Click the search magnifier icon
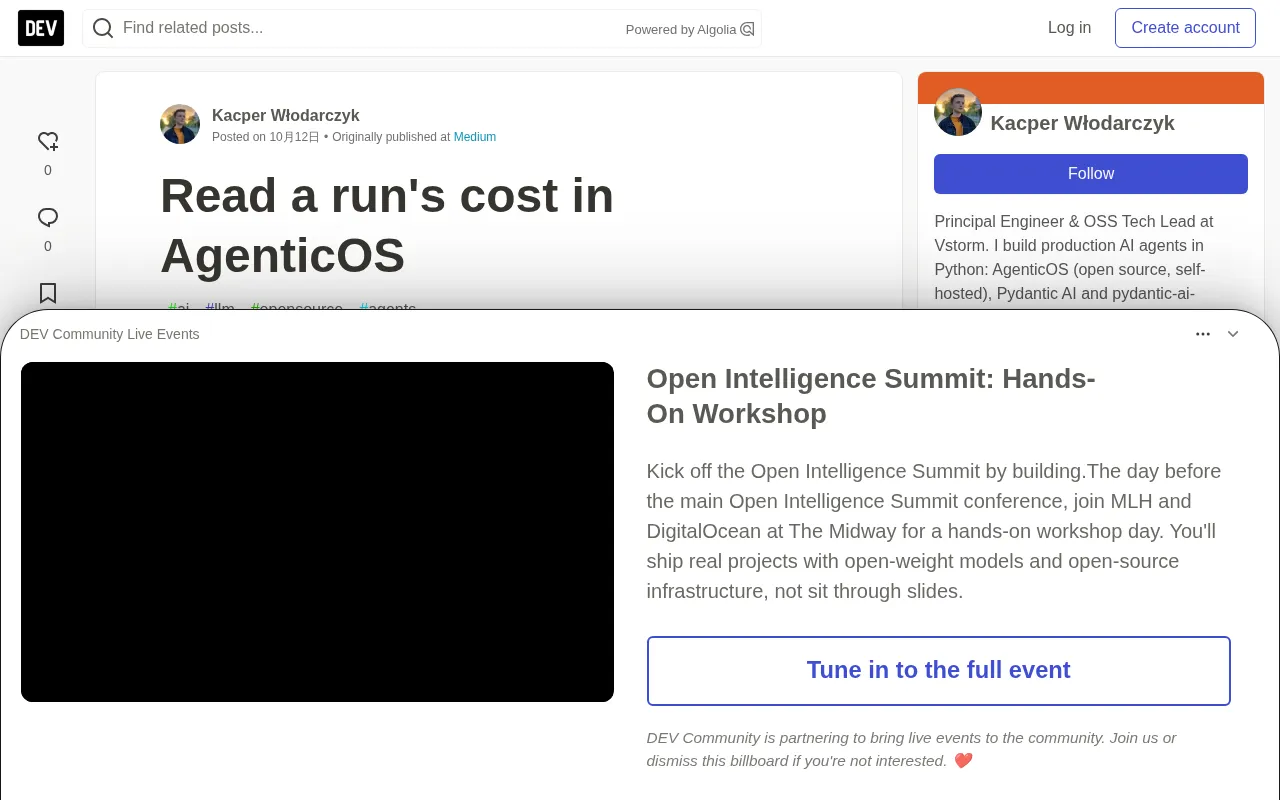 click(x=103, y=28)
